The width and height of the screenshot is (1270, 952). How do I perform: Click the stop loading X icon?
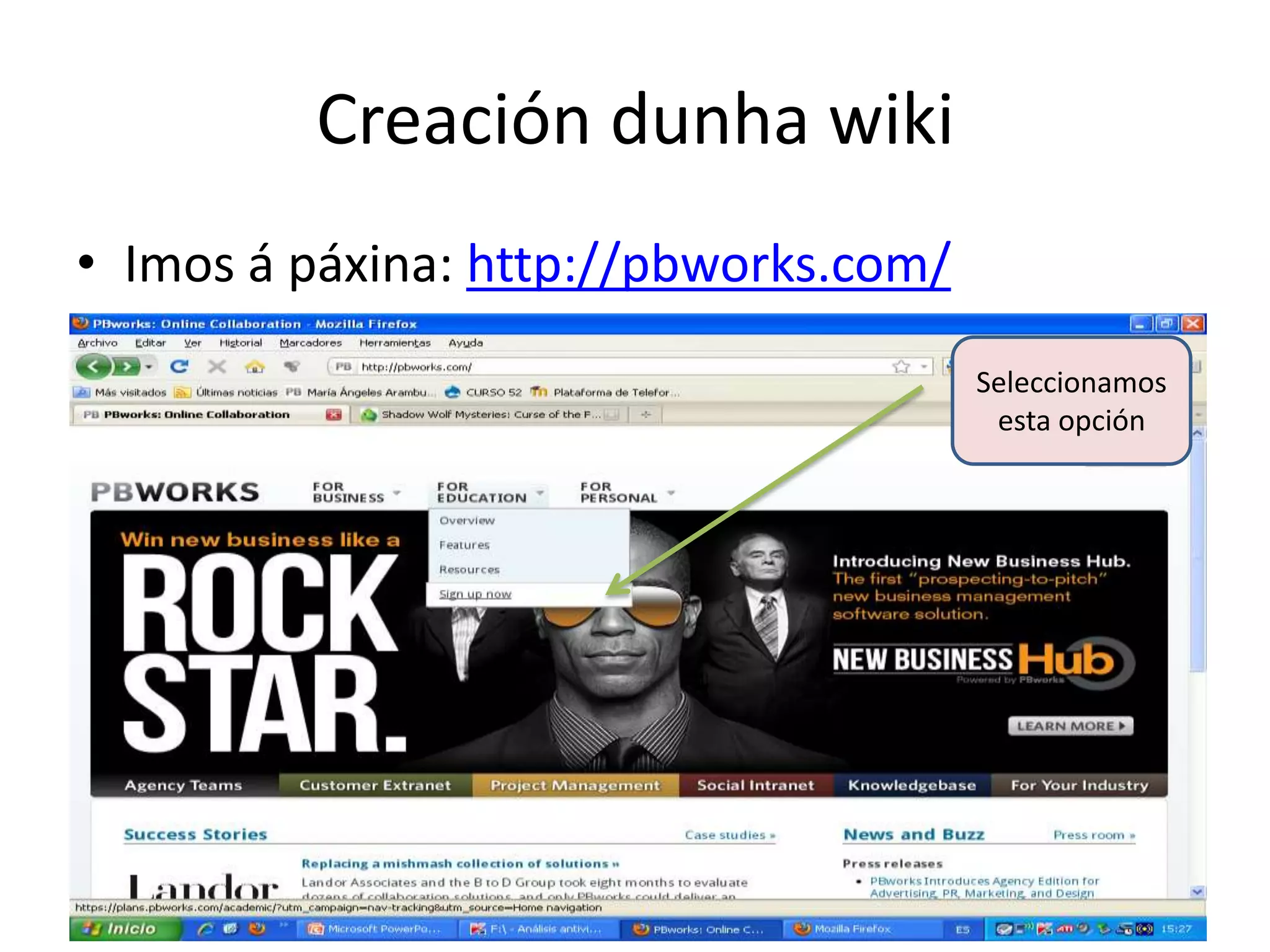216,367
